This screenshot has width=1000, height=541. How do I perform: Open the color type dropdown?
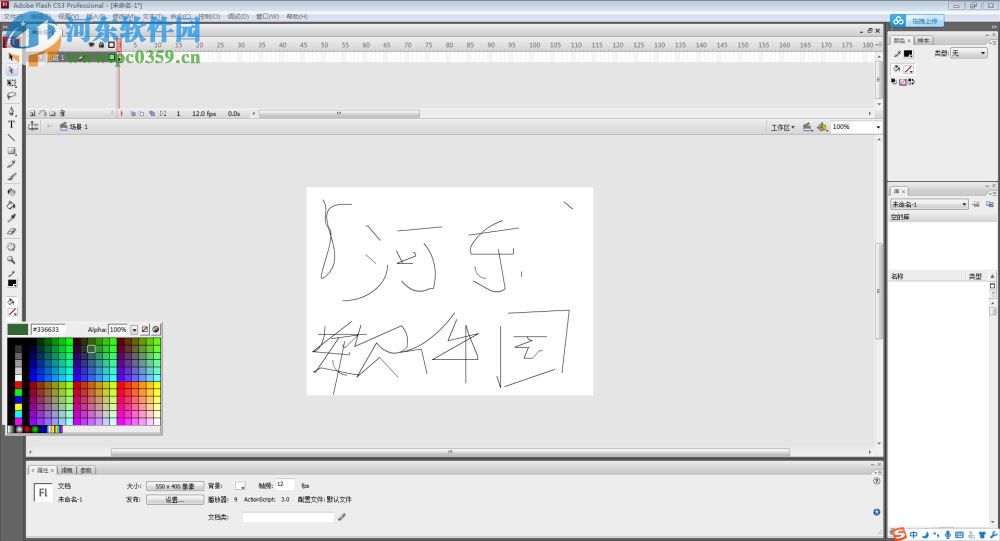click(969, 53)
